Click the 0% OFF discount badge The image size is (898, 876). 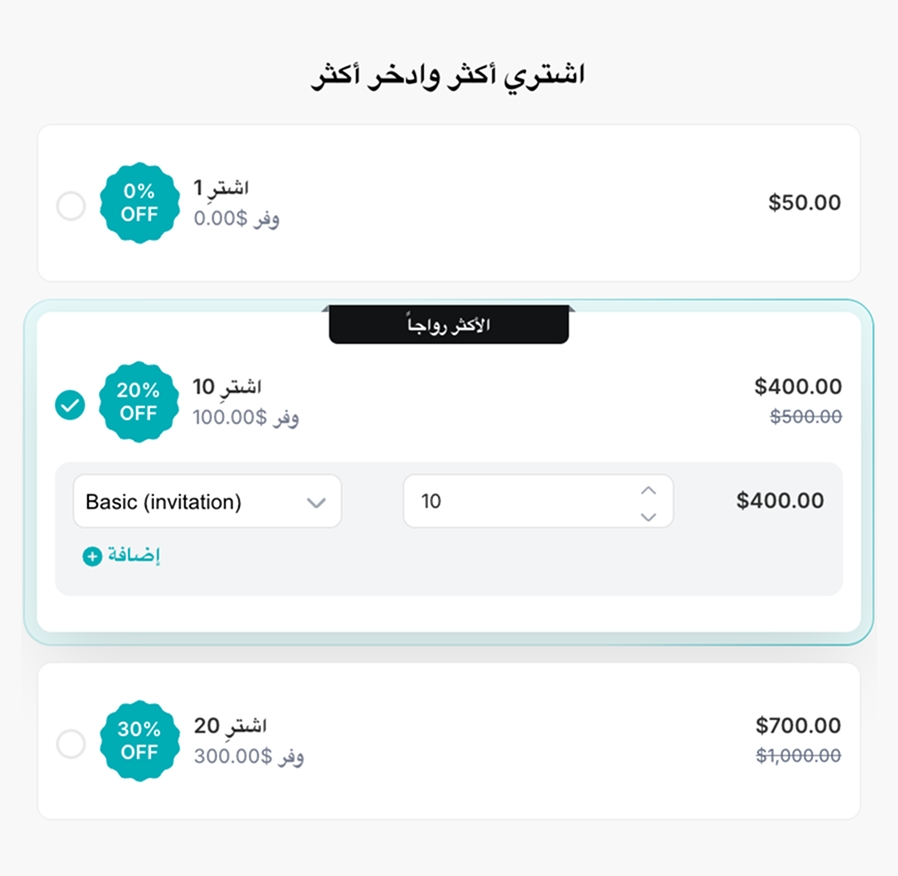tap(139, 203)
